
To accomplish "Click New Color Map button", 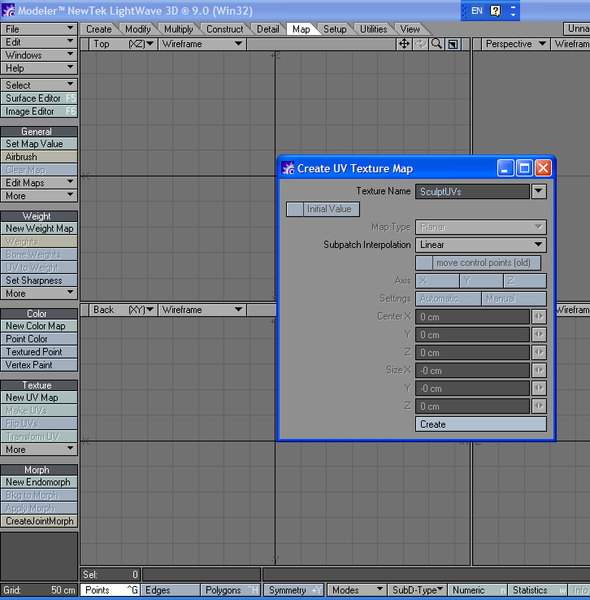I will coord(39,326).
